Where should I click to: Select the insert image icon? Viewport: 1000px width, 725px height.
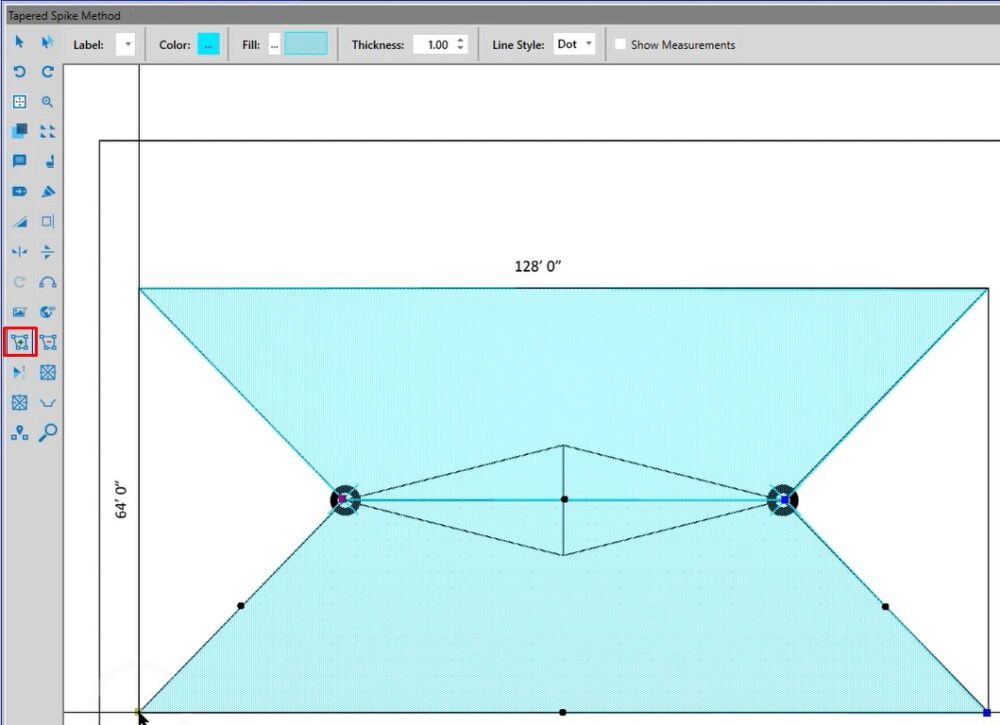coord(19,312)
